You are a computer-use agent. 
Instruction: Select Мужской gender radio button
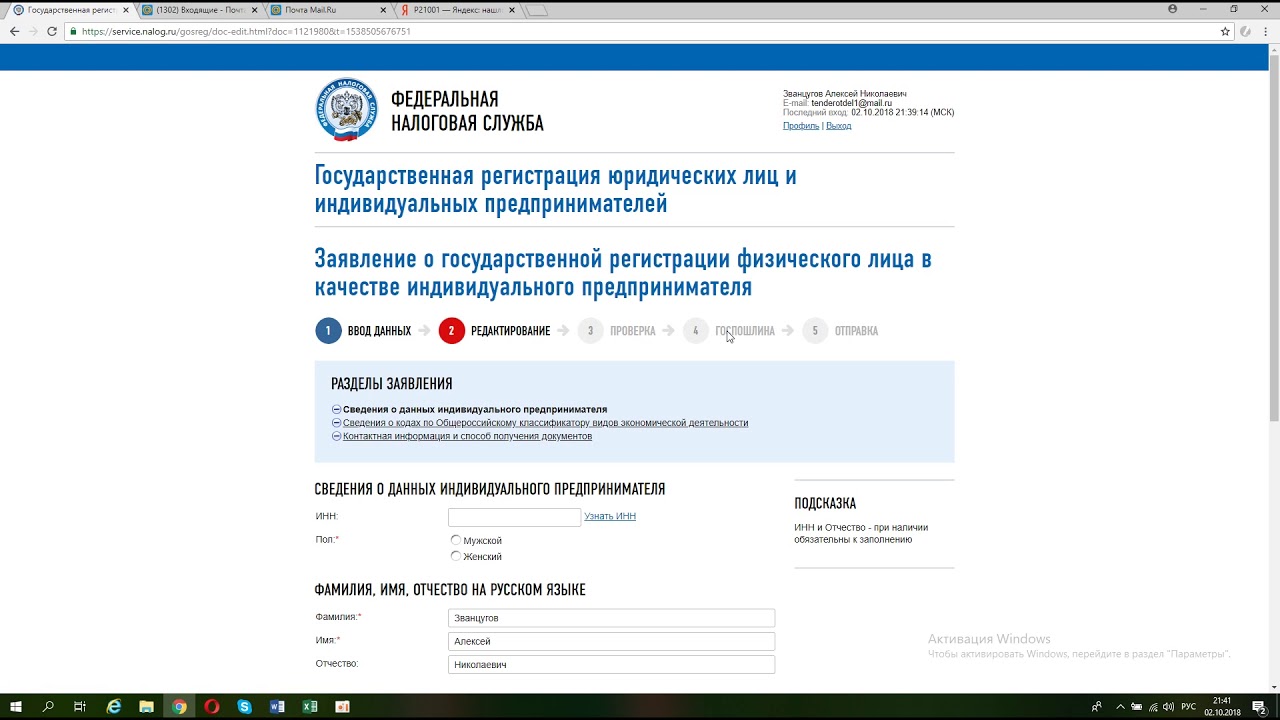click(x=456, y=540)
